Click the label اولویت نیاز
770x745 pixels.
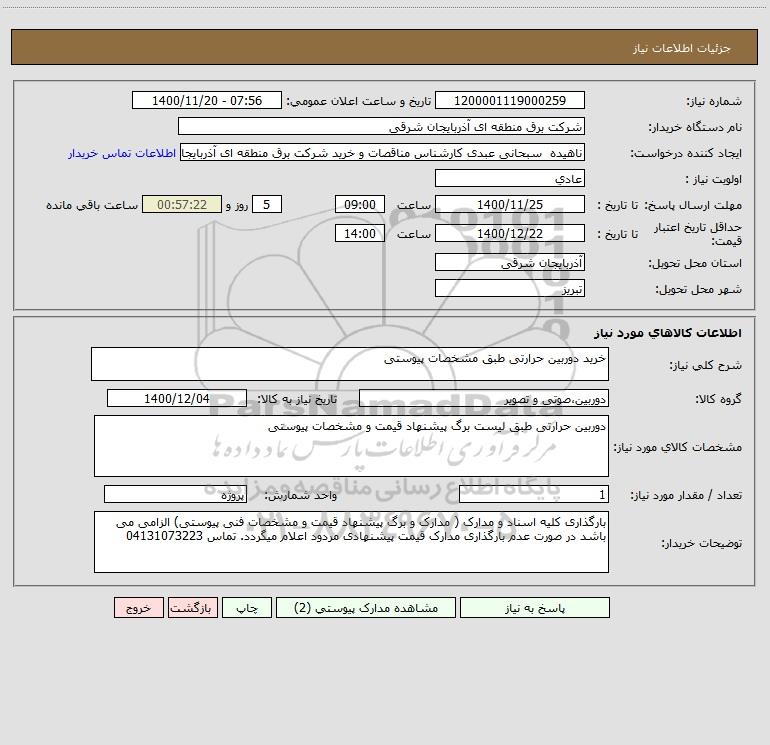coord(714,180)
